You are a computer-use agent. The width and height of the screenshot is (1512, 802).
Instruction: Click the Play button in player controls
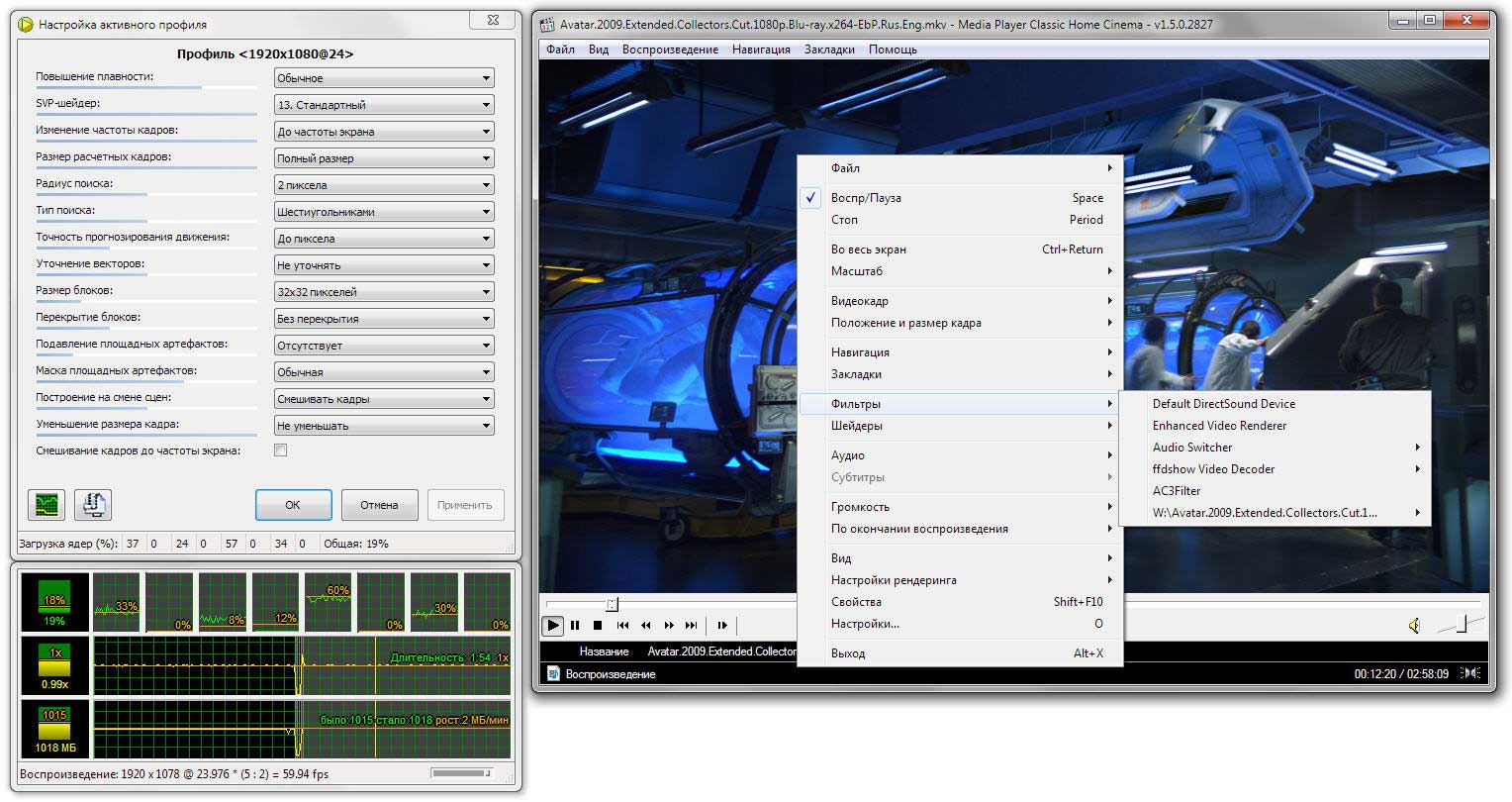click(x=553, y=625)
